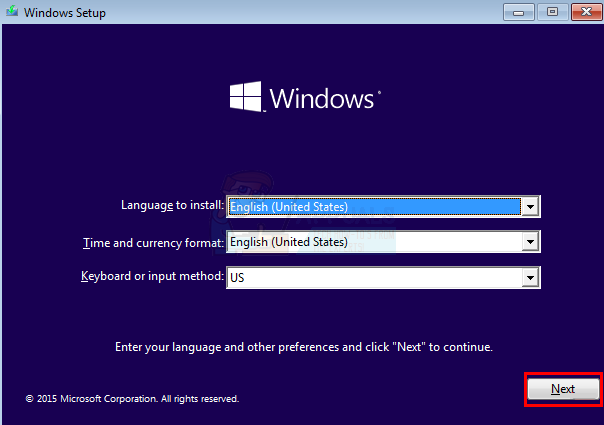Click the 'Language to install:' label
This screenshot has height=425, width=604.
[172, 205]
